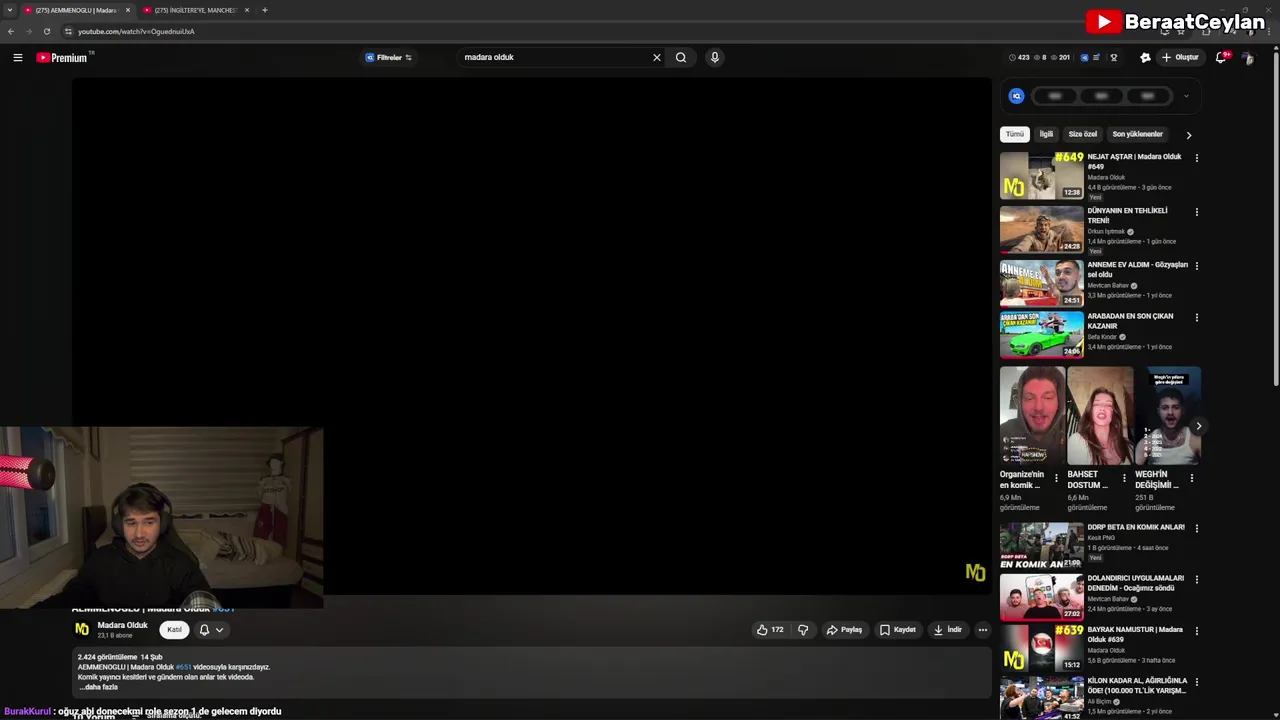Open options for DOLANDIRICI UYGULAMALARI DENEDİM
The image size is (1280, 720).
pos(1196,579)
